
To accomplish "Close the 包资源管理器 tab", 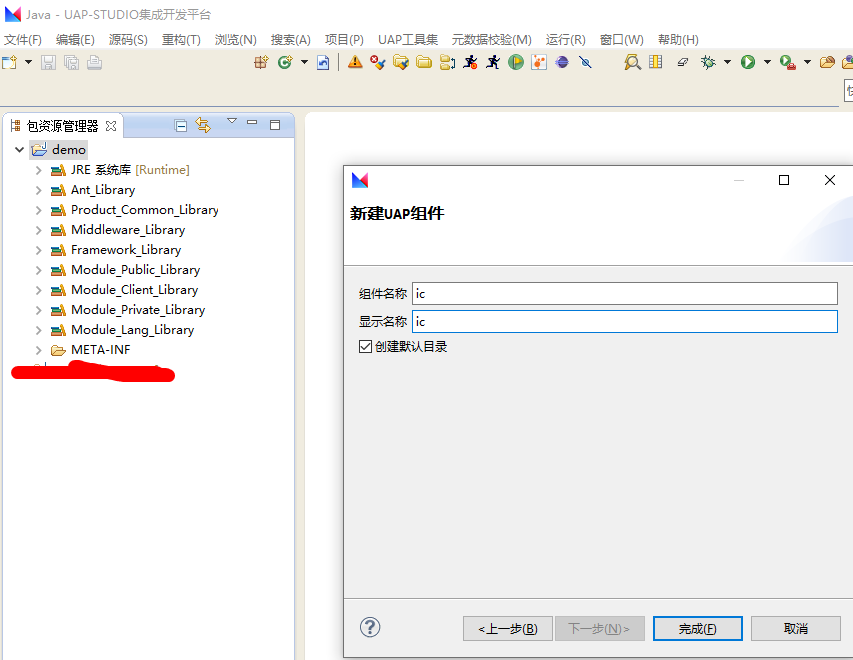I will tap(111, 126).
